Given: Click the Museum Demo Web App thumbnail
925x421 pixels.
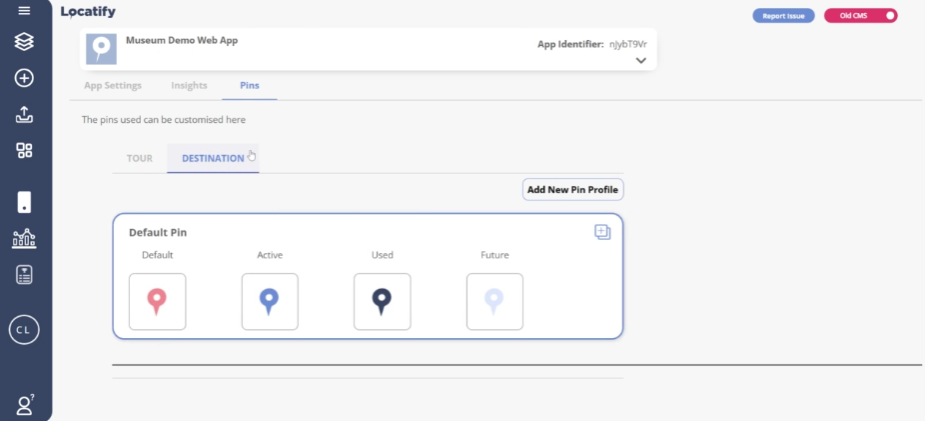Looking at the screenshot, I should click(x=101, y=49).
